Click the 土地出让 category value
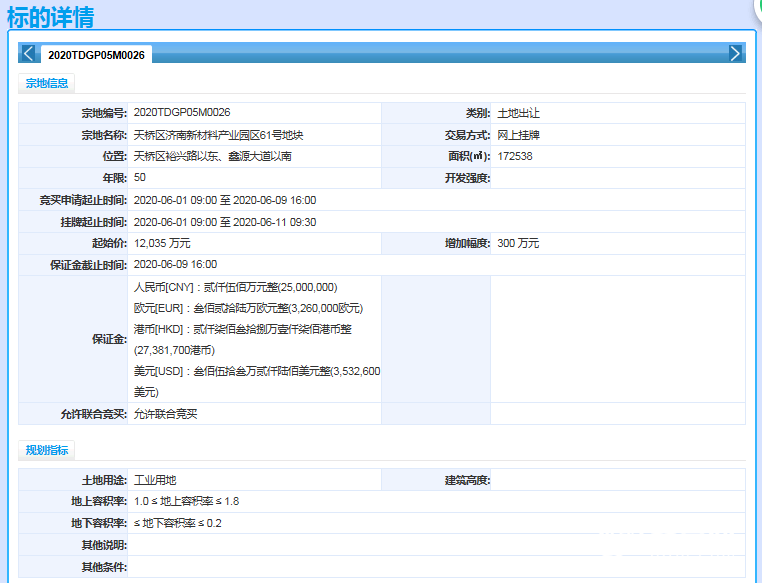 (518, 113)
